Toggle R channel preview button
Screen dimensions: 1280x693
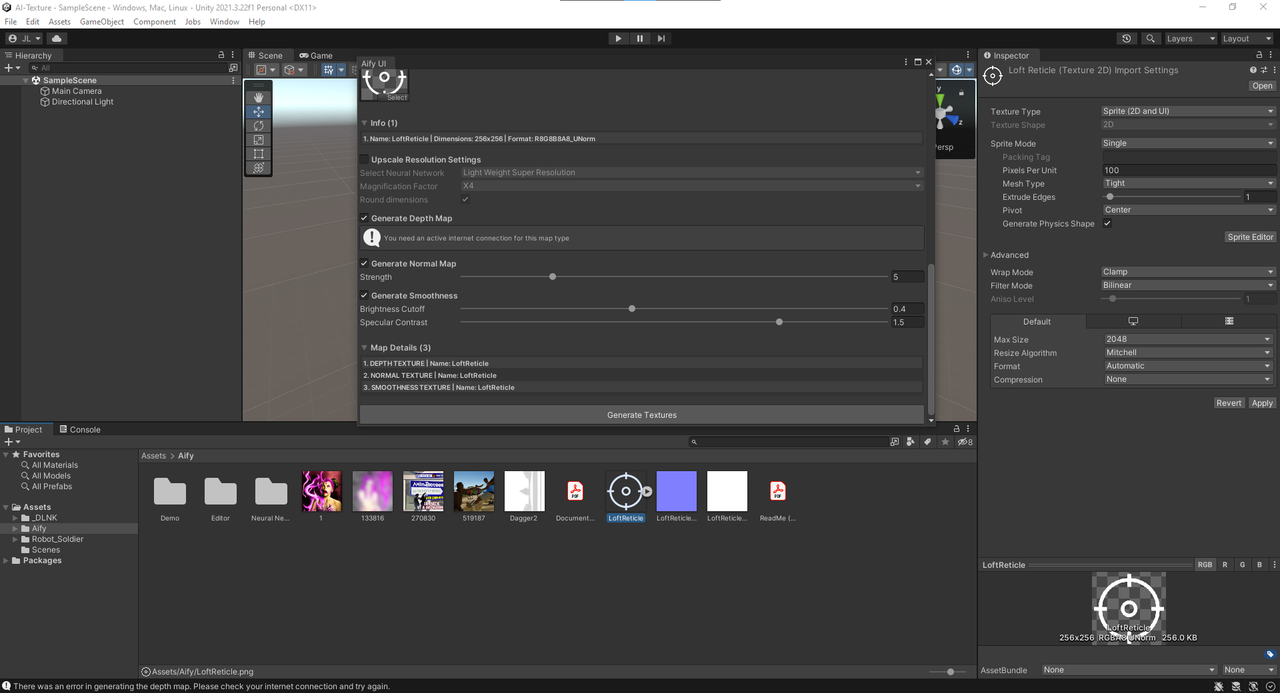coord(1225,565)
